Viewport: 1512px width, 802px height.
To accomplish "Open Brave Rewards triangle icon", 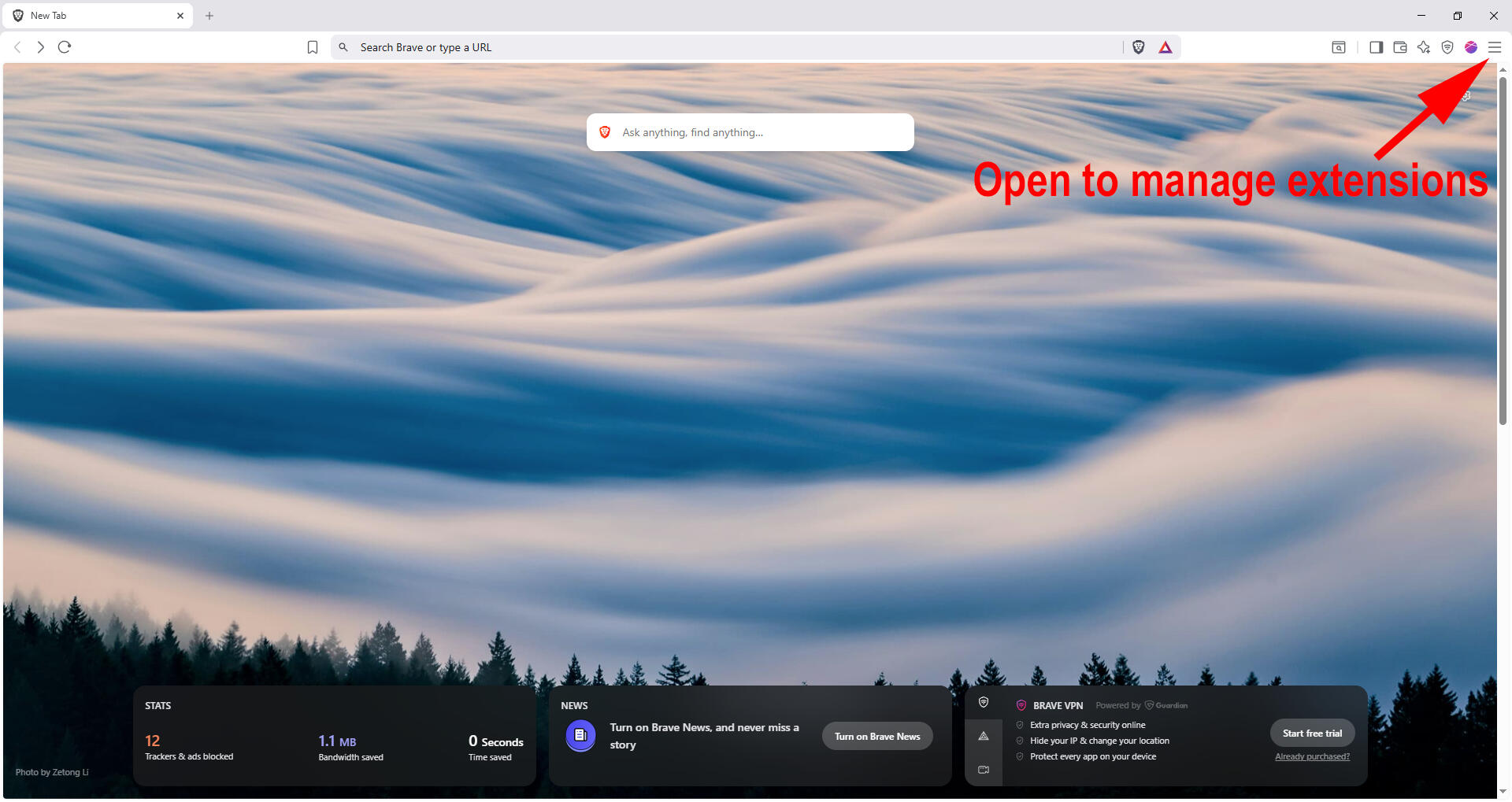I will 1165,47.
